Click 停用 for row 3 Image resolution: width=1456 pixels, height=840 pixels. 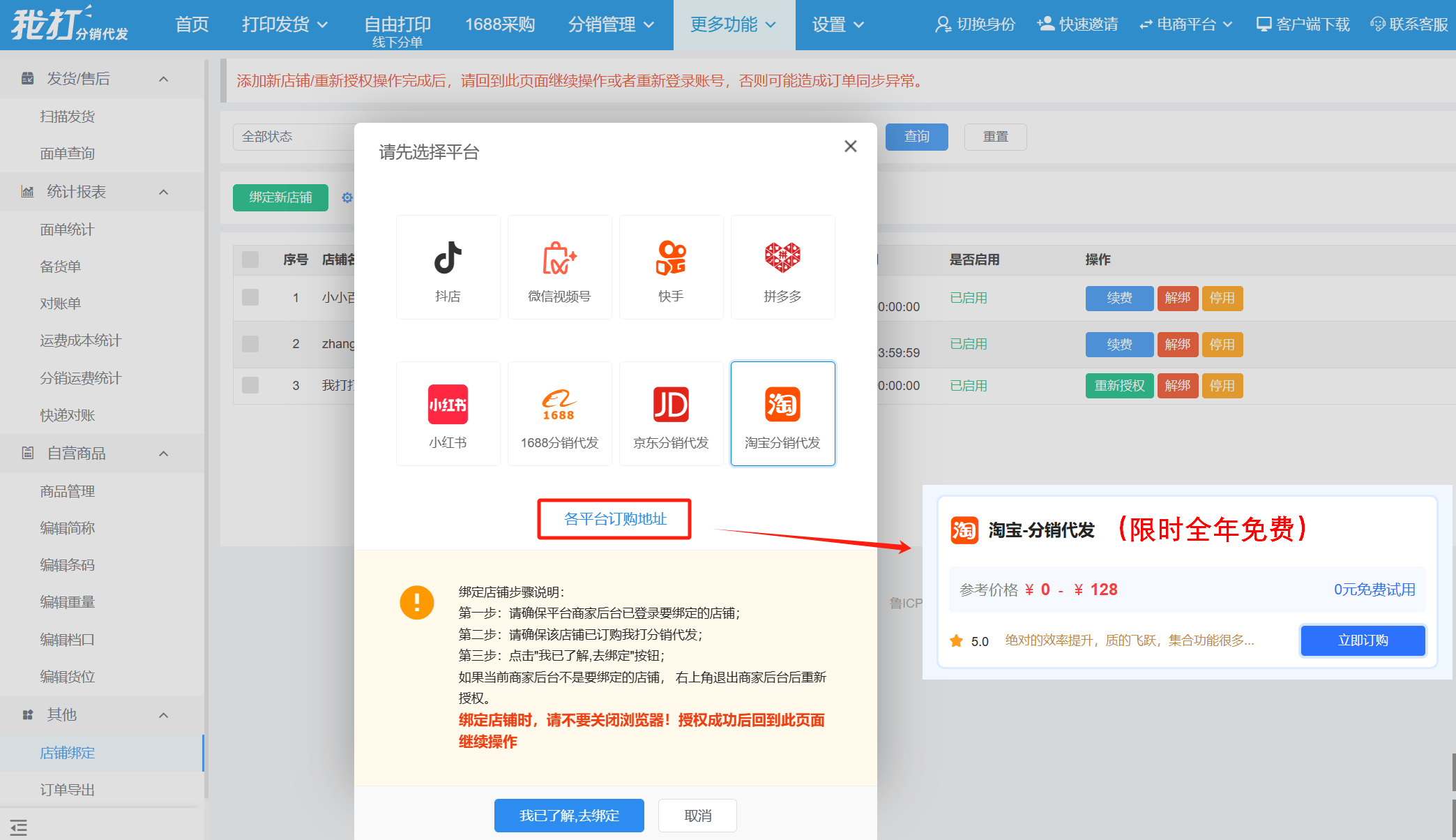pos(1222,386)
